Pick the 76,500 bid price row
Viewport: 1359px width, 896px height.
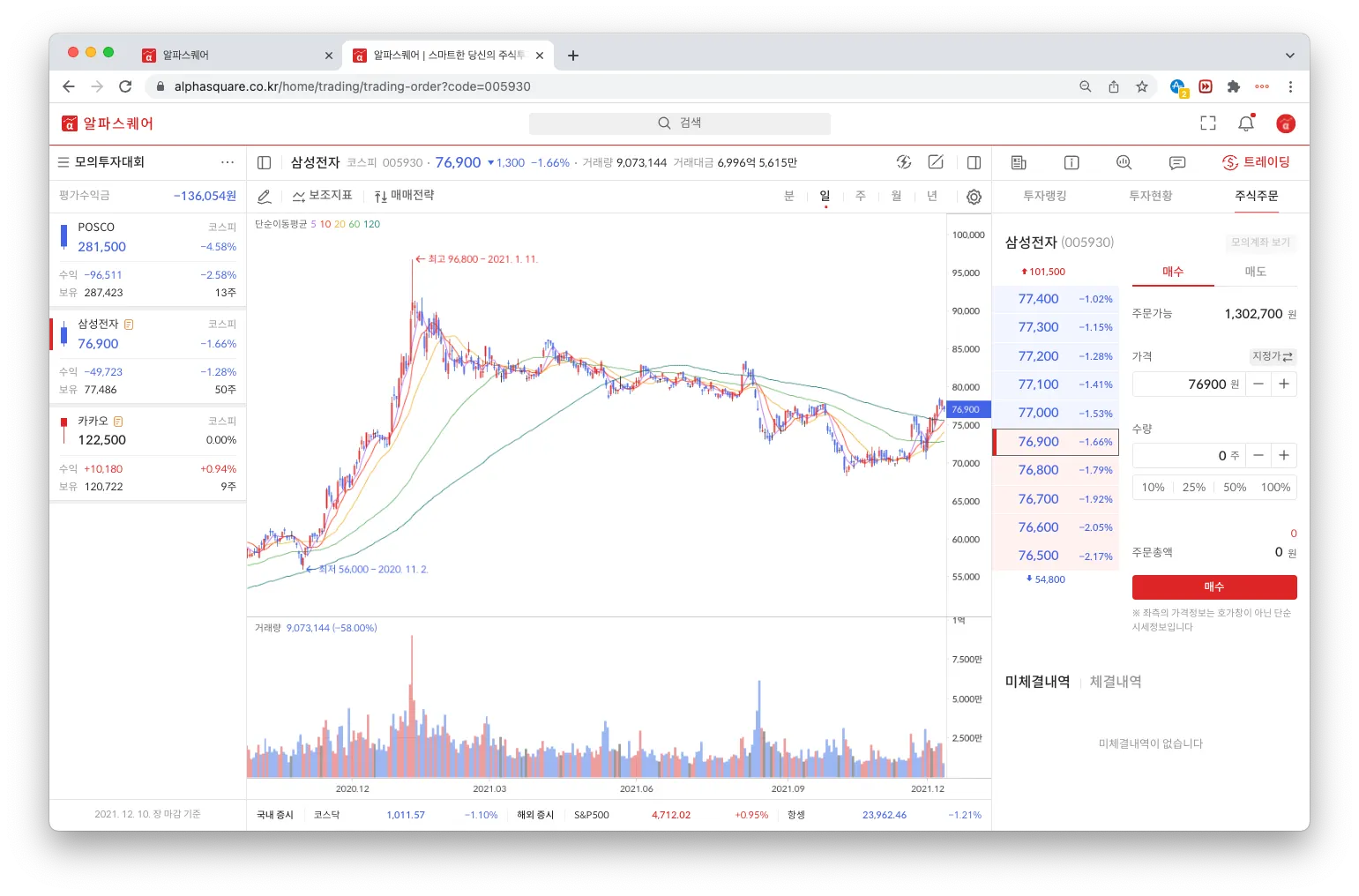pos(1056,556)
